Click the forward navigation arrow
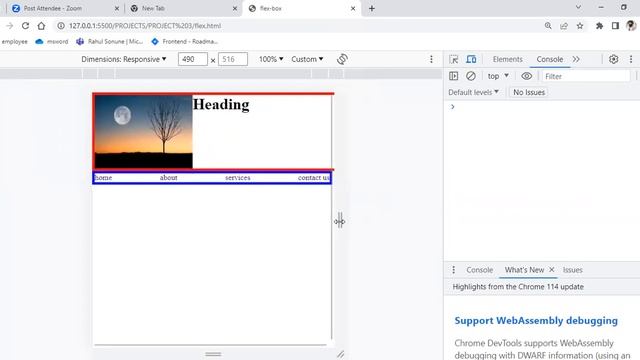The image size is (640, 360). tap(9, 26)
